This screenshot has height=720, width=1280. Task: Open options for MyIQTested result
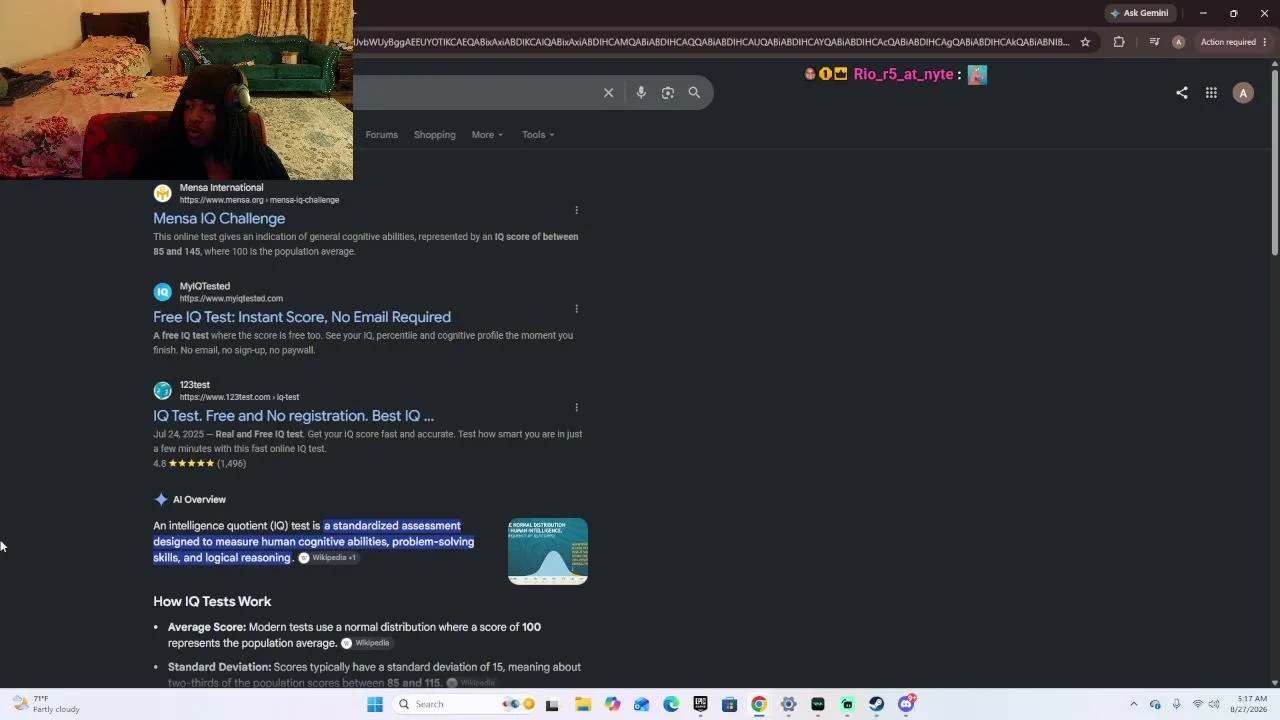[x=576, y=309]
